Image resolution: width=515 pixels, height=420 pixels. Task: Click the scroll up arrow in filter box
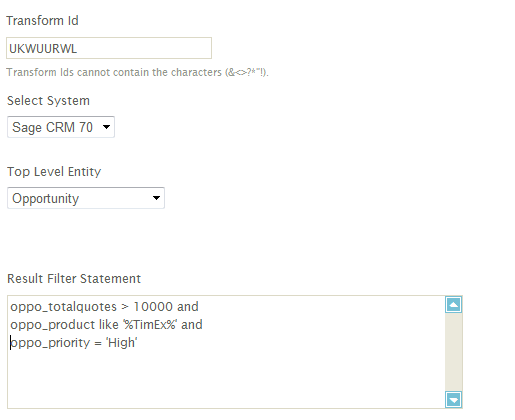[x=453, y=305]
